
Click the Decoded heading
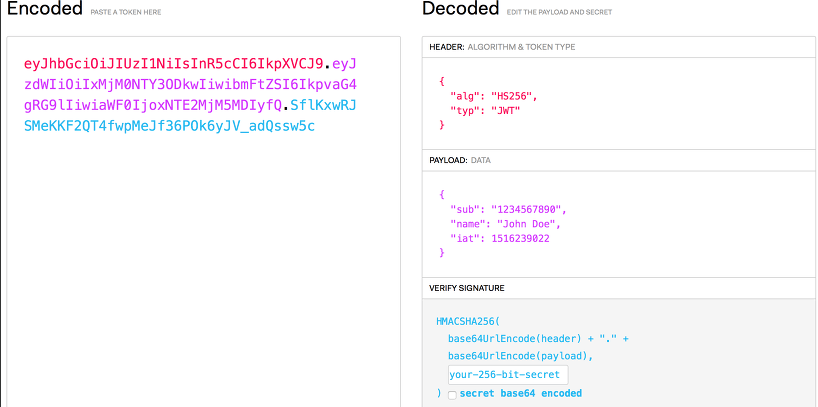460,10
